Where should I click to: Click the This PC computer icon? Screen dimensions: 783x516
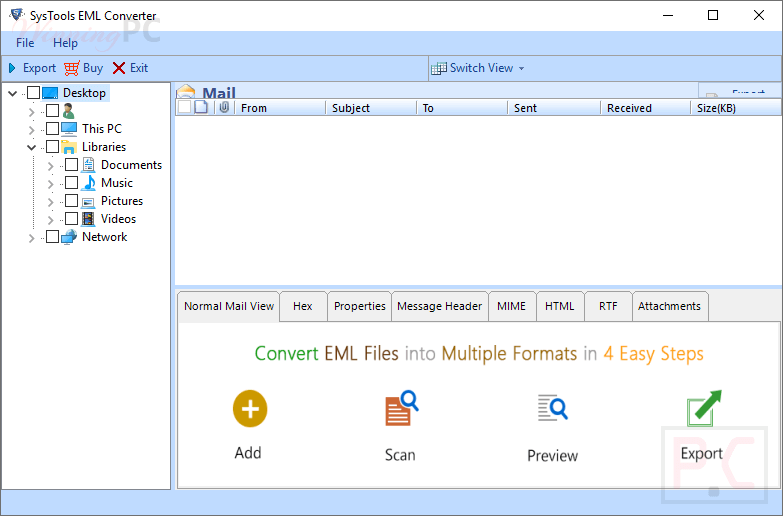[x=69, y=129]
